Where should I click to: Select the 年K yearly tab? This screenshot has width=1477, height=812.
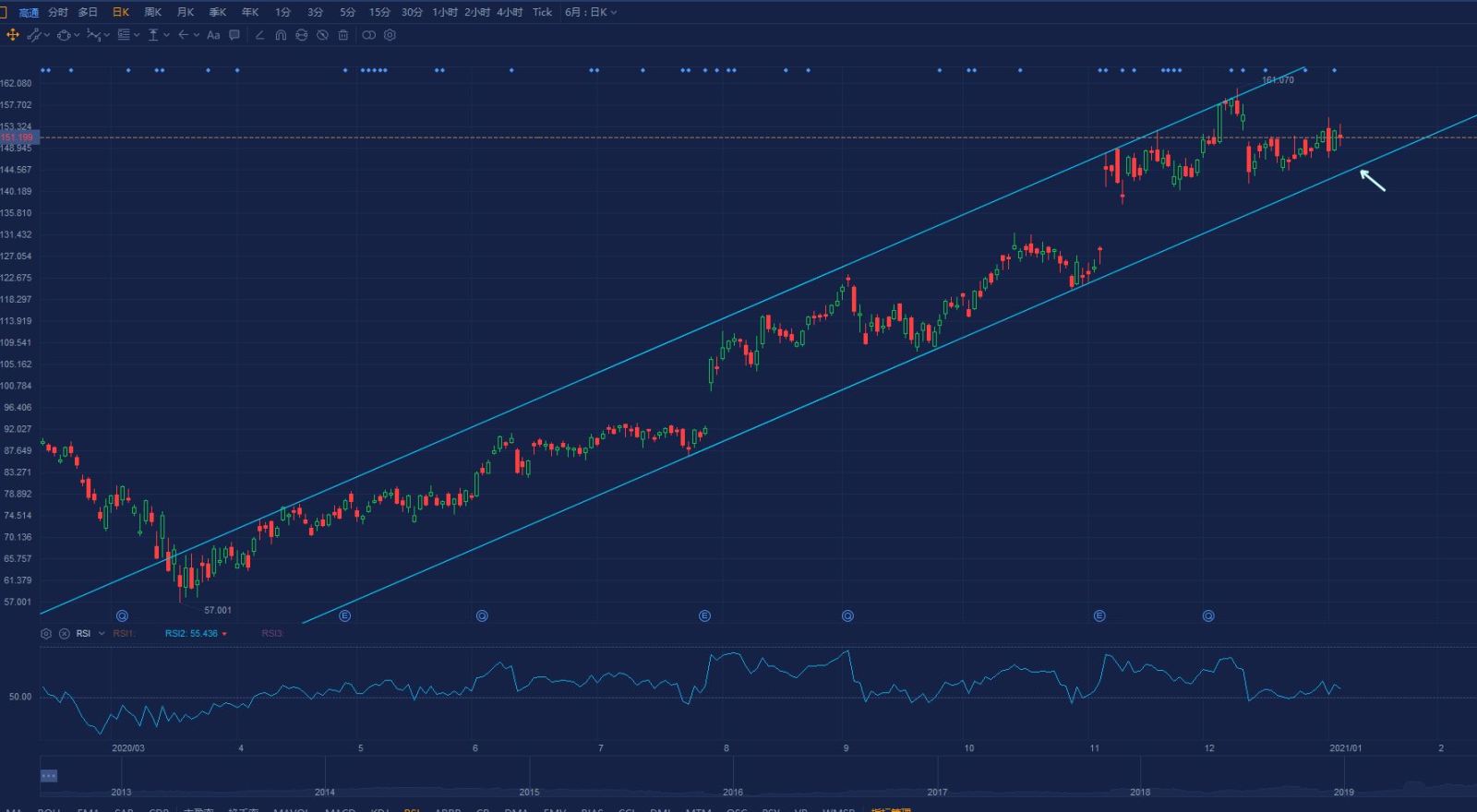tap(249, 12)
